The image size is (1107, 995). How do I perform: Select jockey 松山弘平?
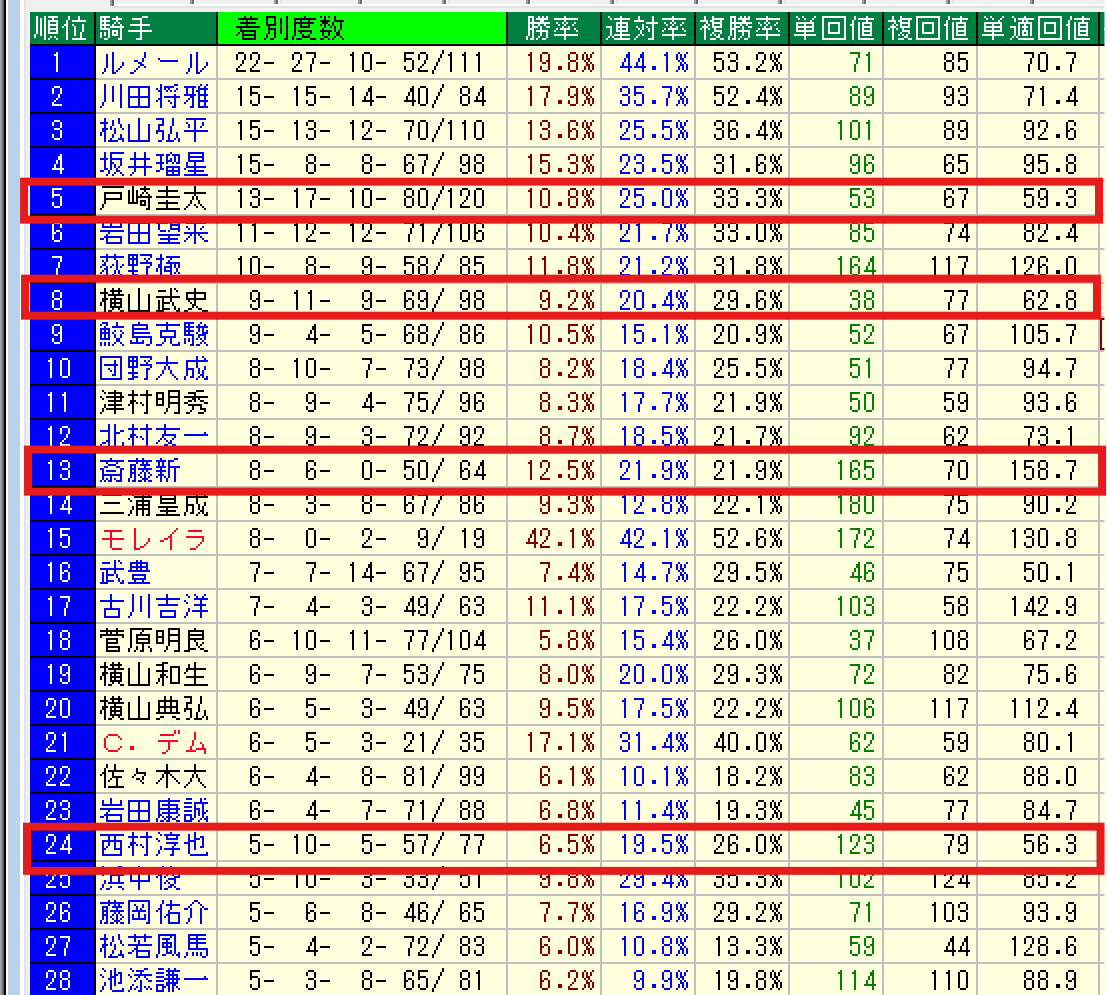(x=154, y=131)
